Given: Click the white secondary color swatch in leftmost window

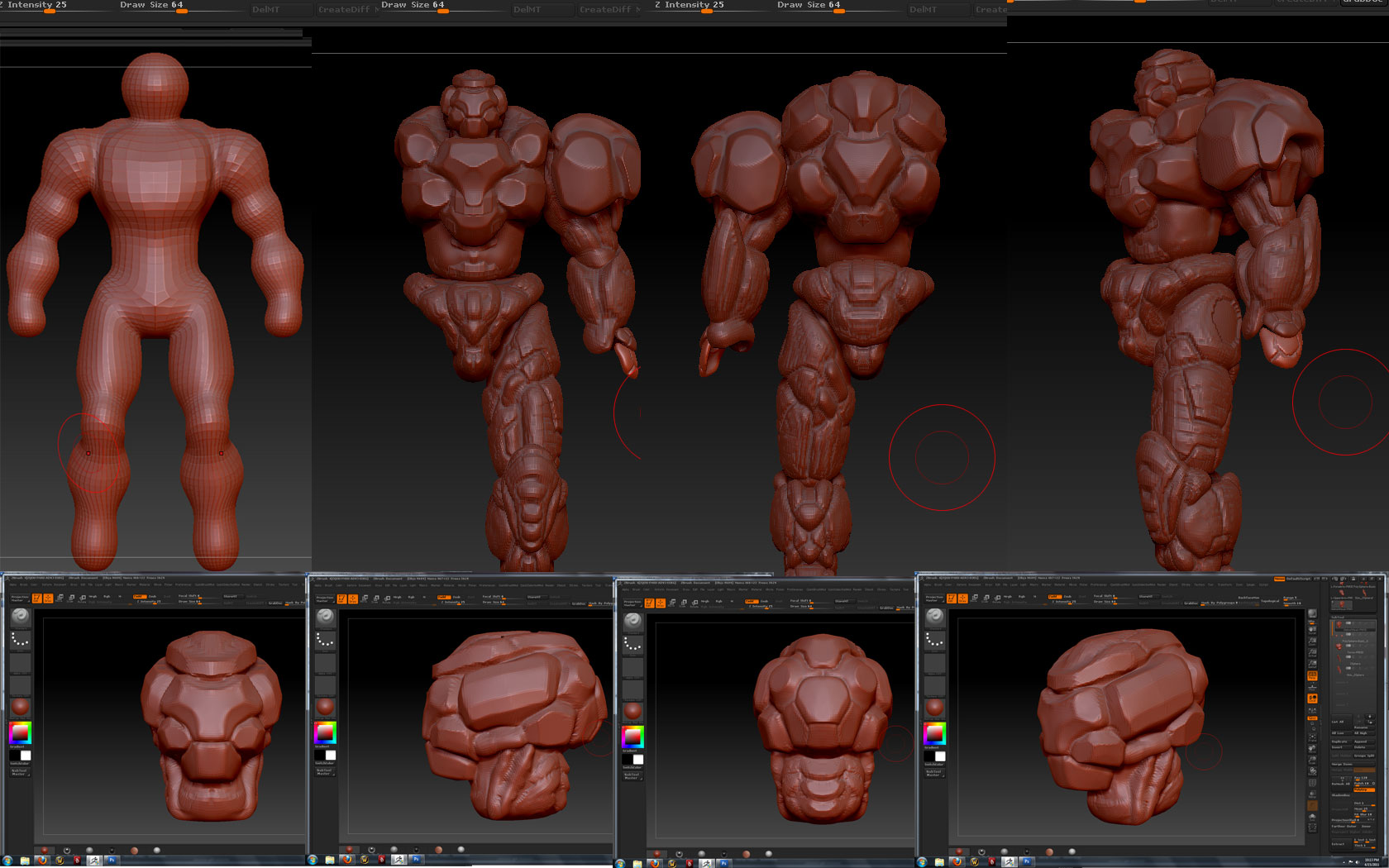Looking at the screenshot, I should (26, 755).
